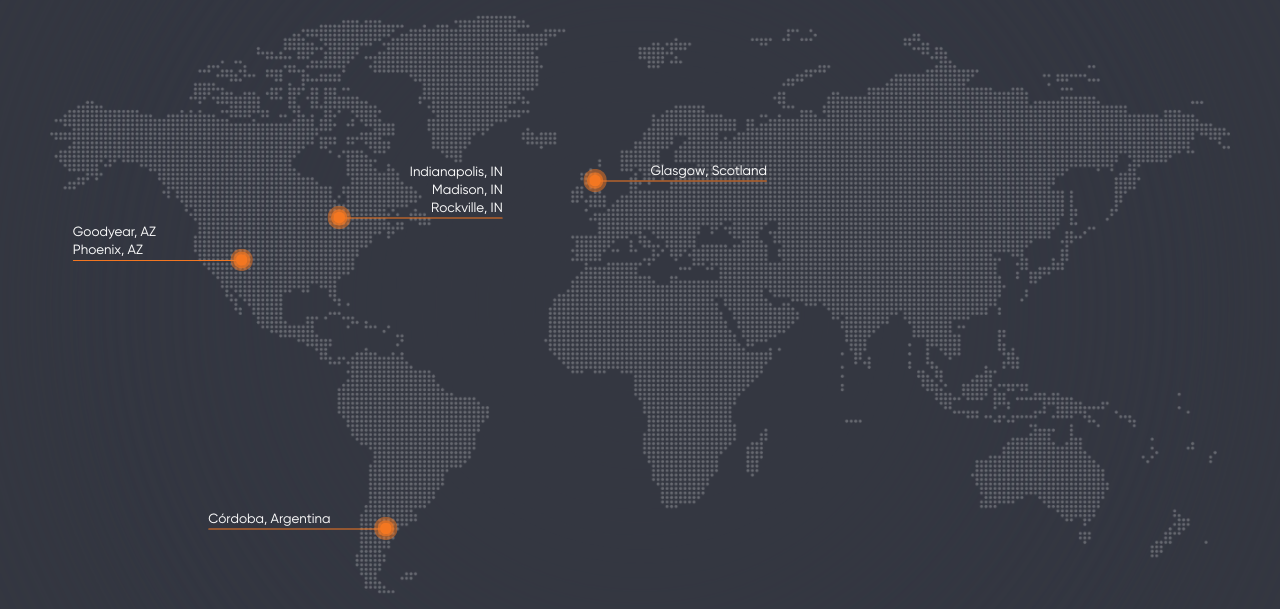This screenshot has height=609, width=1280.
Task: Open the Indianapolis, IN location label
Action: [456, 172]
